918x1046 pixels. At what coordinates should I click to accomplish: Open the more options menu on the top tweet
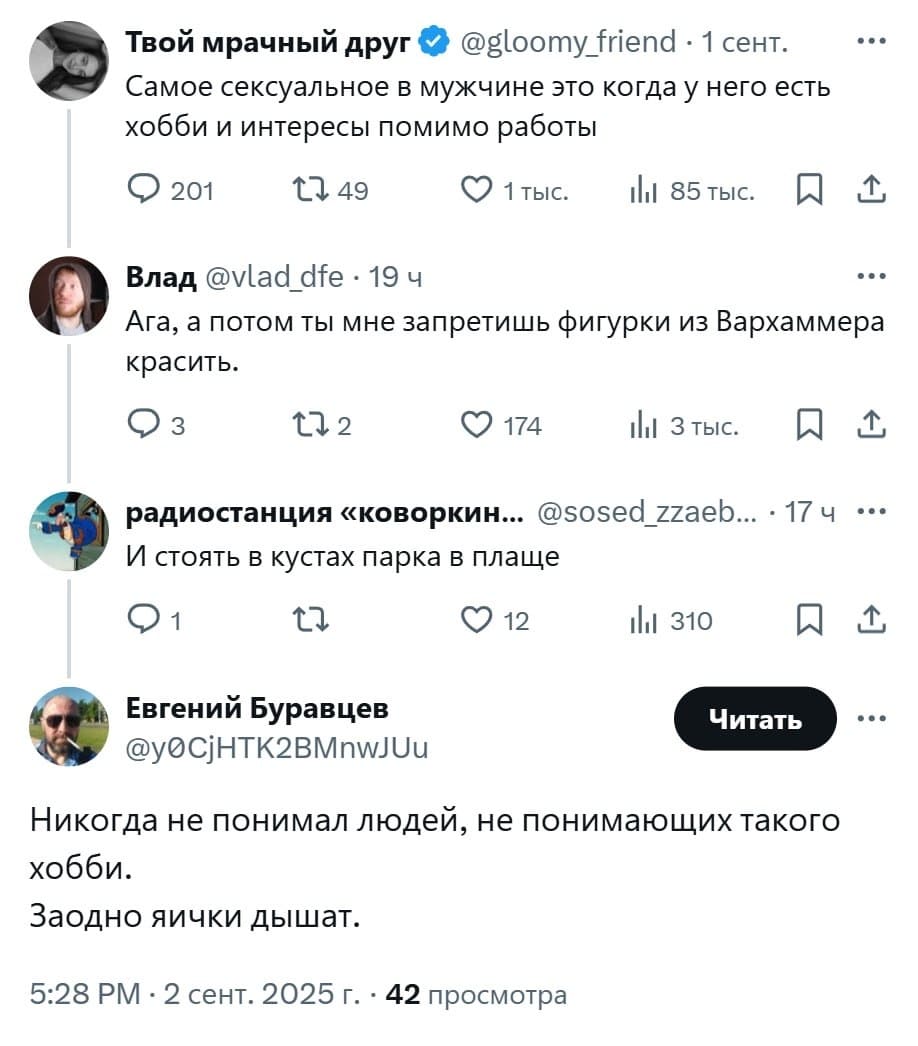click(873, 42)
